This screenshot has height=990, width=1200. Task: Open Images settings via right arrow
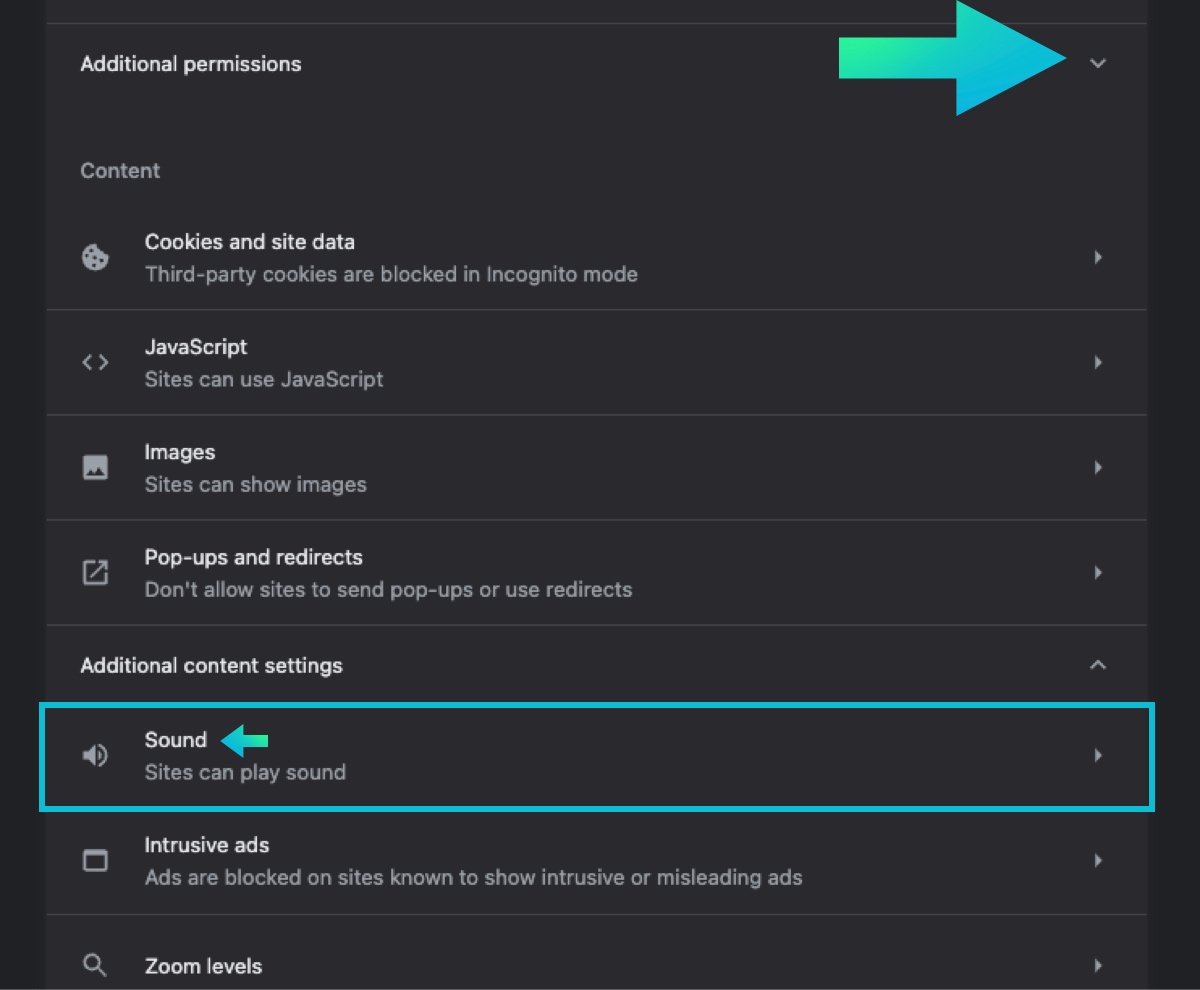coord(1098,467)
